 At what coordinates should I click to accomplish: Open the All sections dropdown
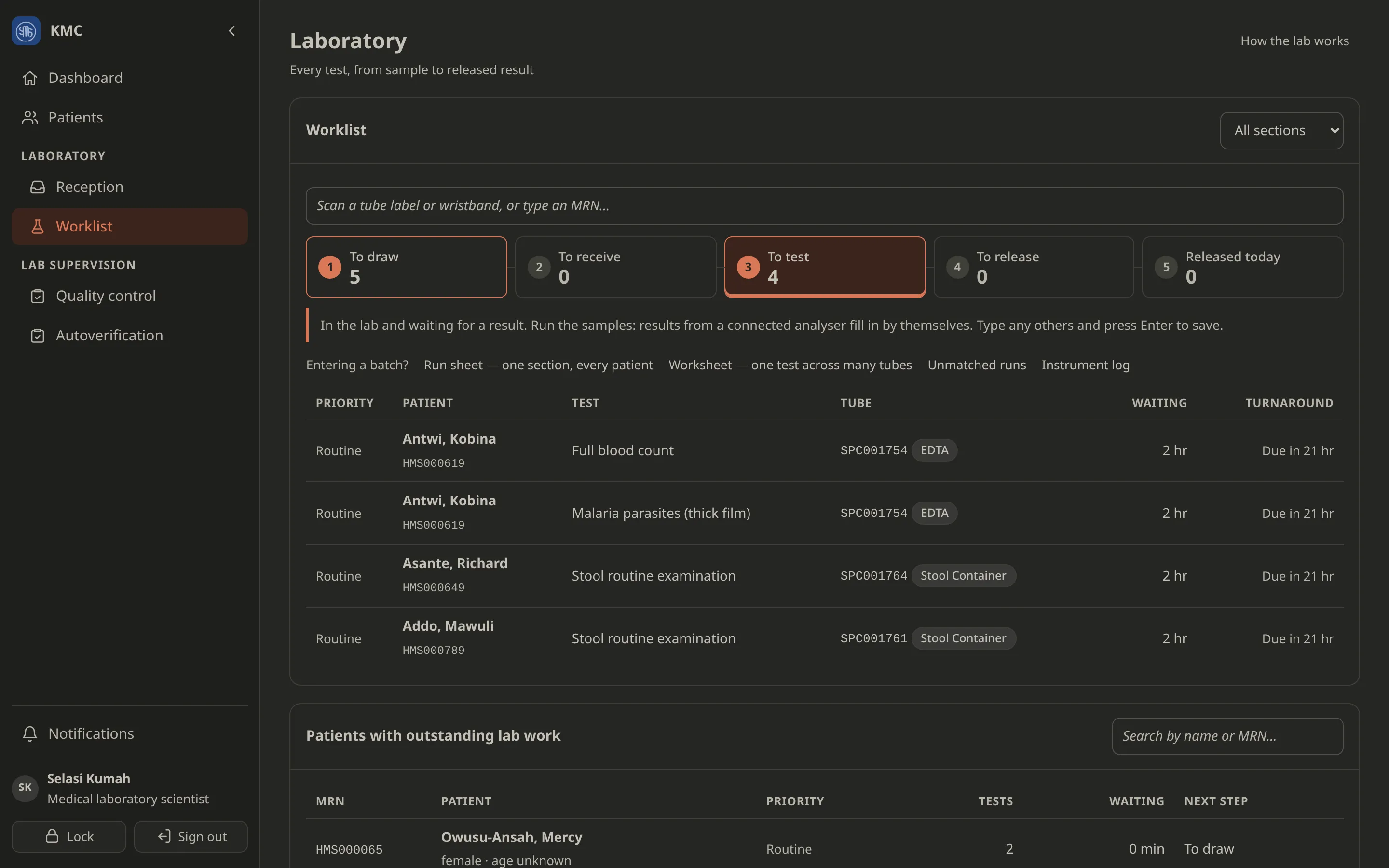[1281, 130]
